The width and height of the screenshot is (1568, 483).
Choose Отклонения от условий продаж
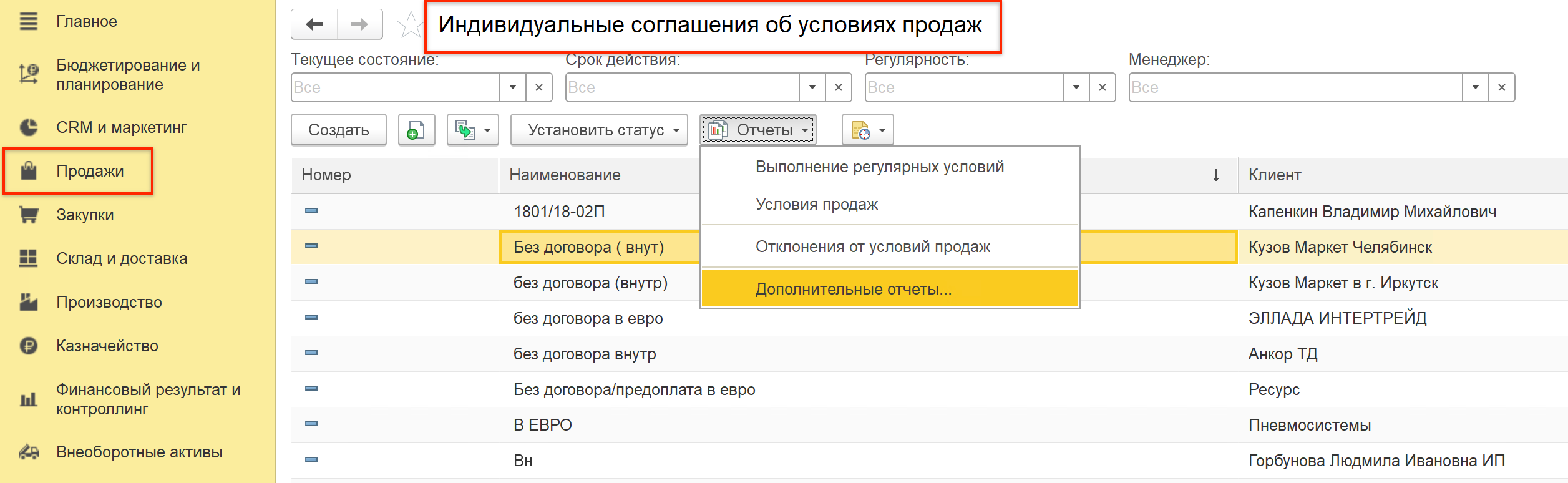point(872,246)
